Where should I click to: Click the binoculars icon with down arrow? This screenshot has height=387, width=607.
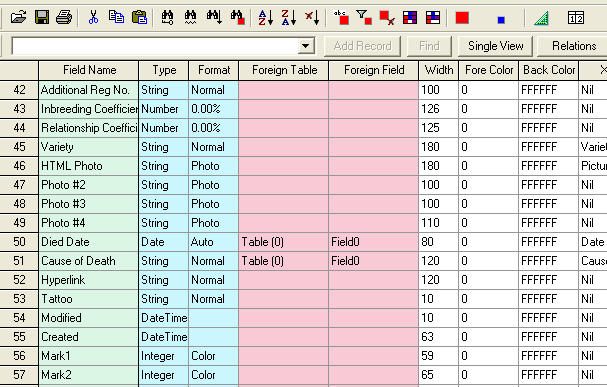click(214, 17)
